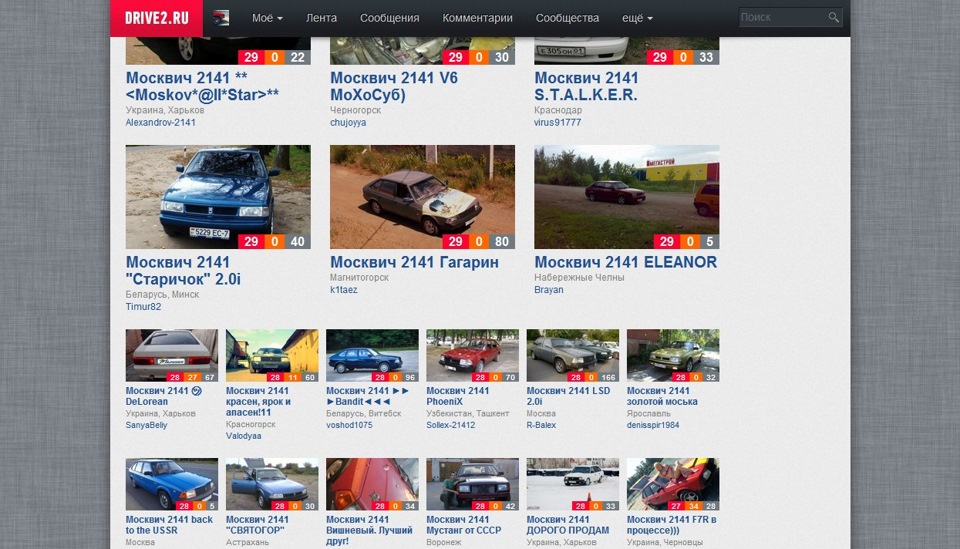Open the LSD 2.0i car thumbnail

pos(572,356)
